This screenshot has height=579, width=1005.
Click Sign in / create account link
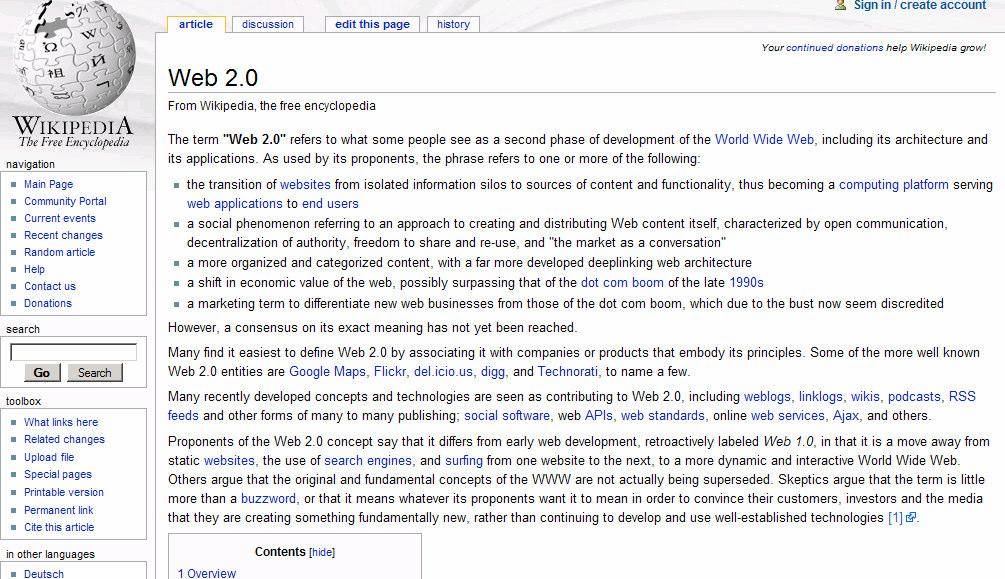920,5
